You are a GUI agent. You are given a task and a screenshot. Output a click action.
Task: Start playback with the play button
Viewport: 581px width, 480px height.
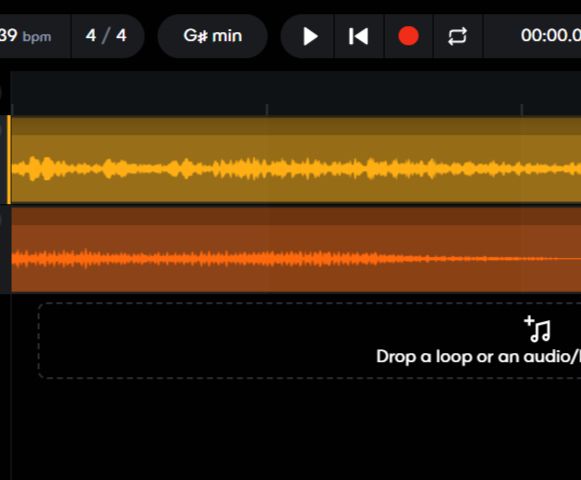(x=310, y=36)
